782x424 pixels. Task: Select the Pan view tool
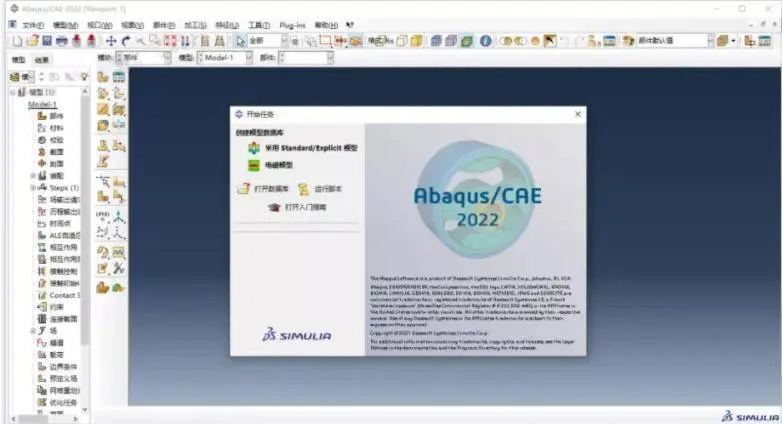coord(111,41)
